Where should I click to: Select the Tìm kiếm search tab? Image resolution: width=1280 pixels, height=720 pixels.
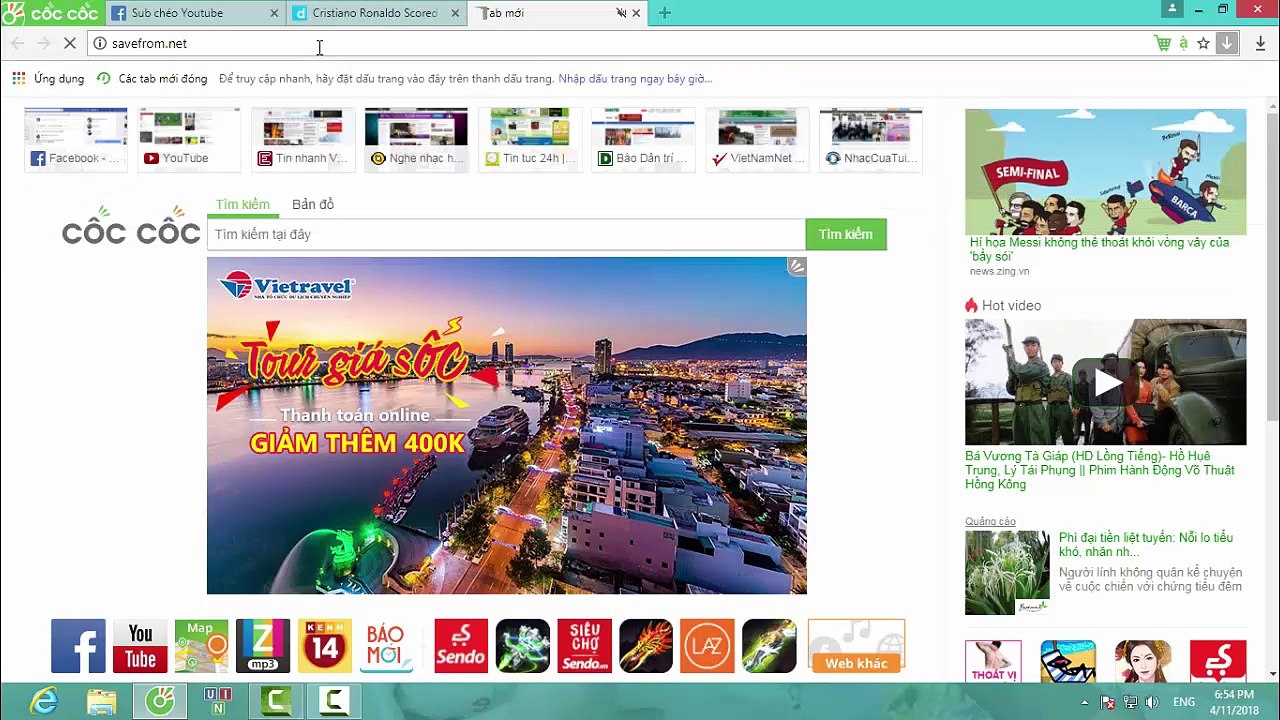pos(242,204)
